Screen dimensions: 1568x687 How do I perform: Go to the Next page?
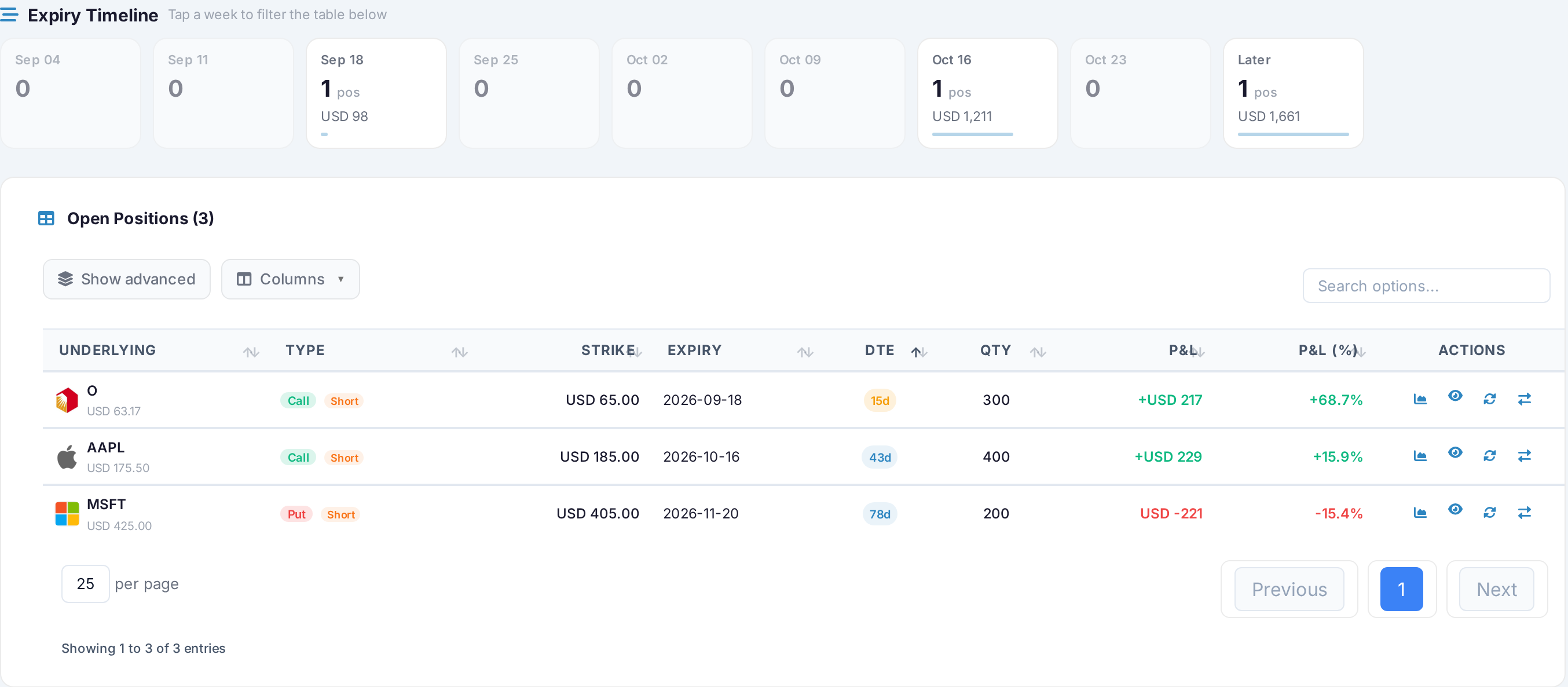[1497, 589]
